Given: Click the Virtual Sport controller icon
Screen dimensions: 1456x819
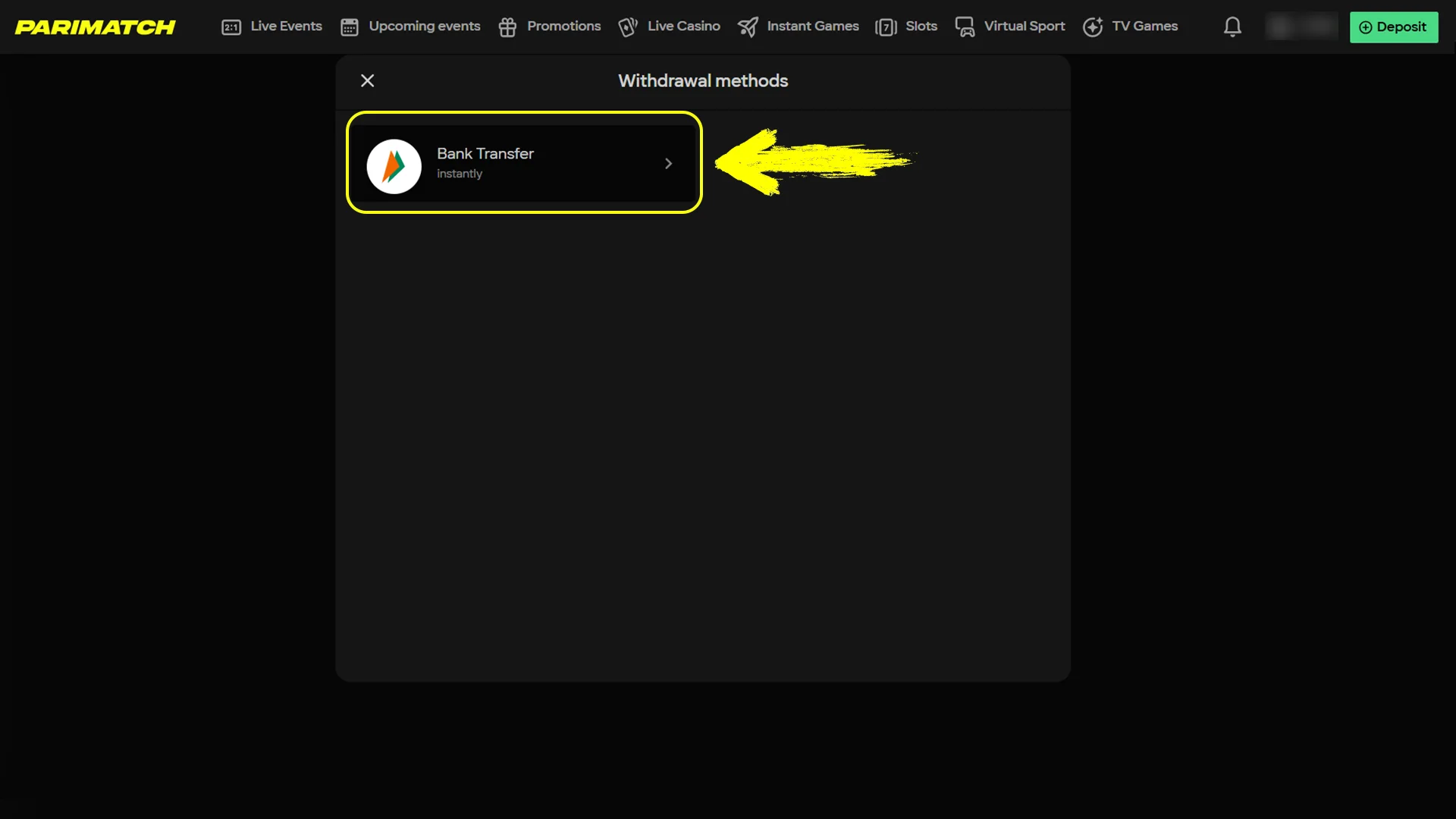Looking at the screenshot, I should pyautogui.click(x=965, y=27).
